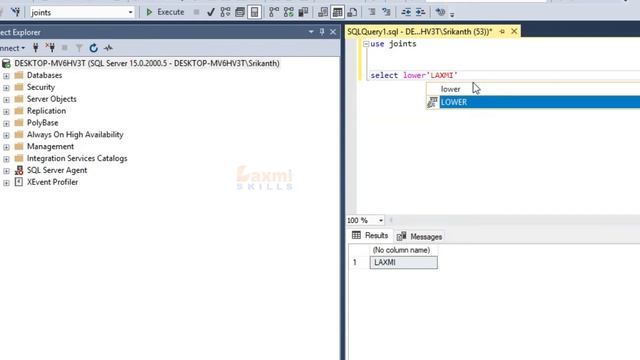Close the SQLQuery1.sql tab

coord(514,31)
